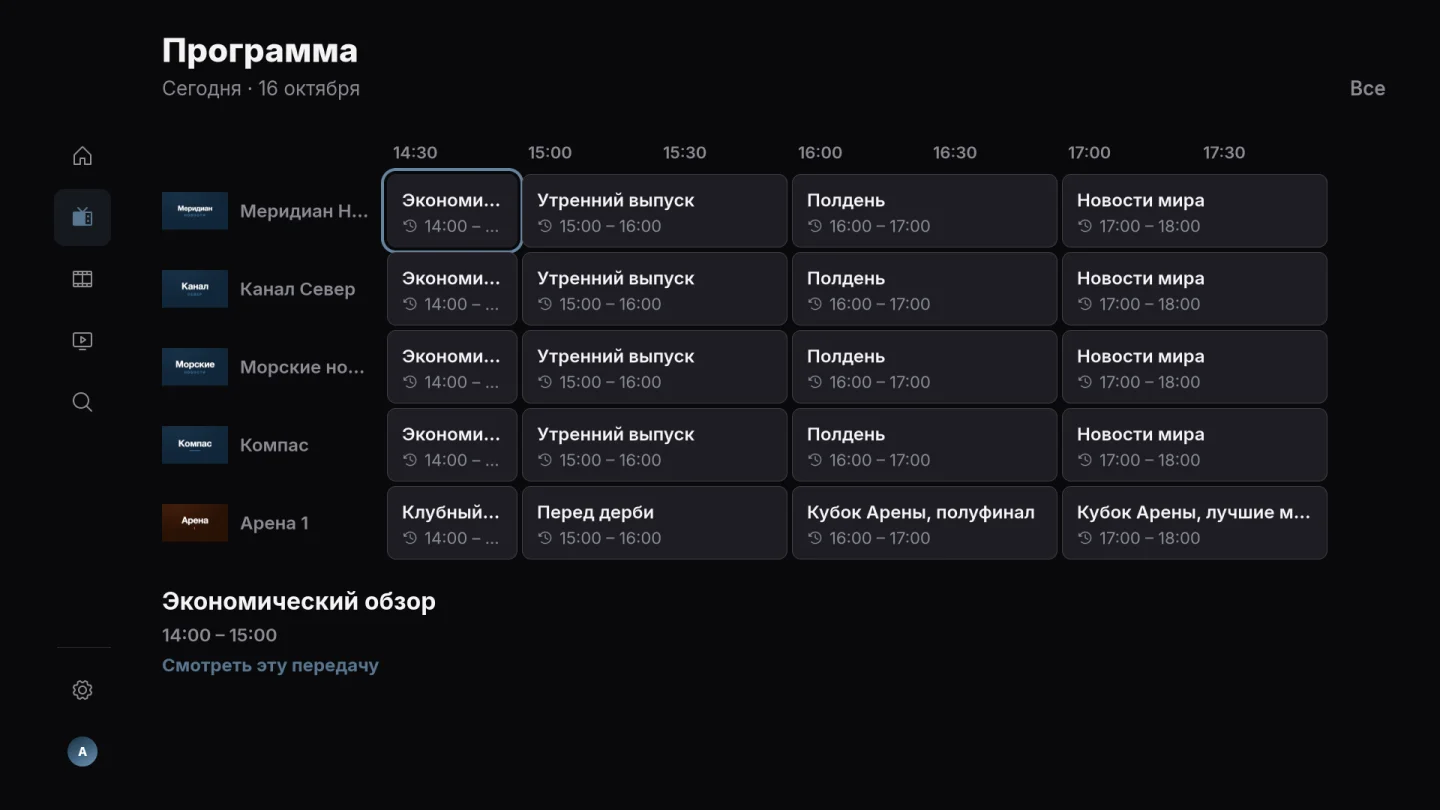
Task: Select the Компас channel logo
Action: (x=195, y=445)
